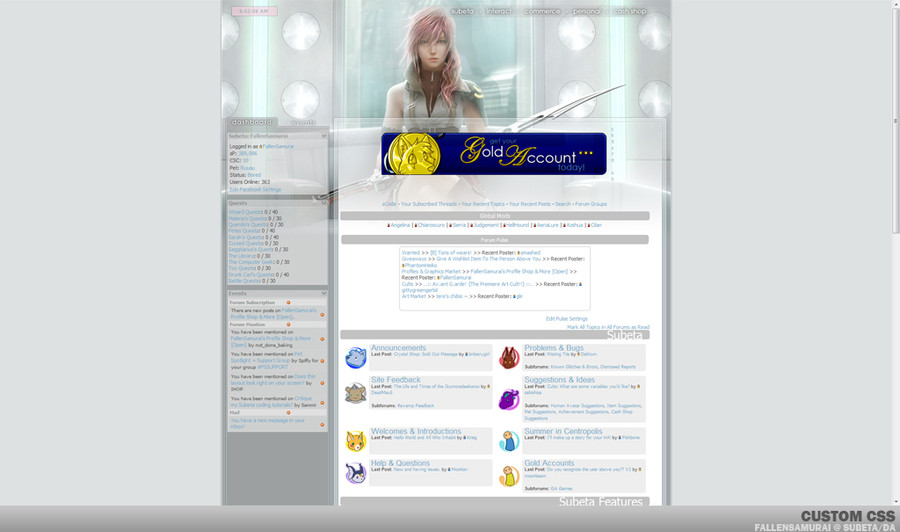
Task: Click the 'Users Online: 363' text
Action: (250, 182)
